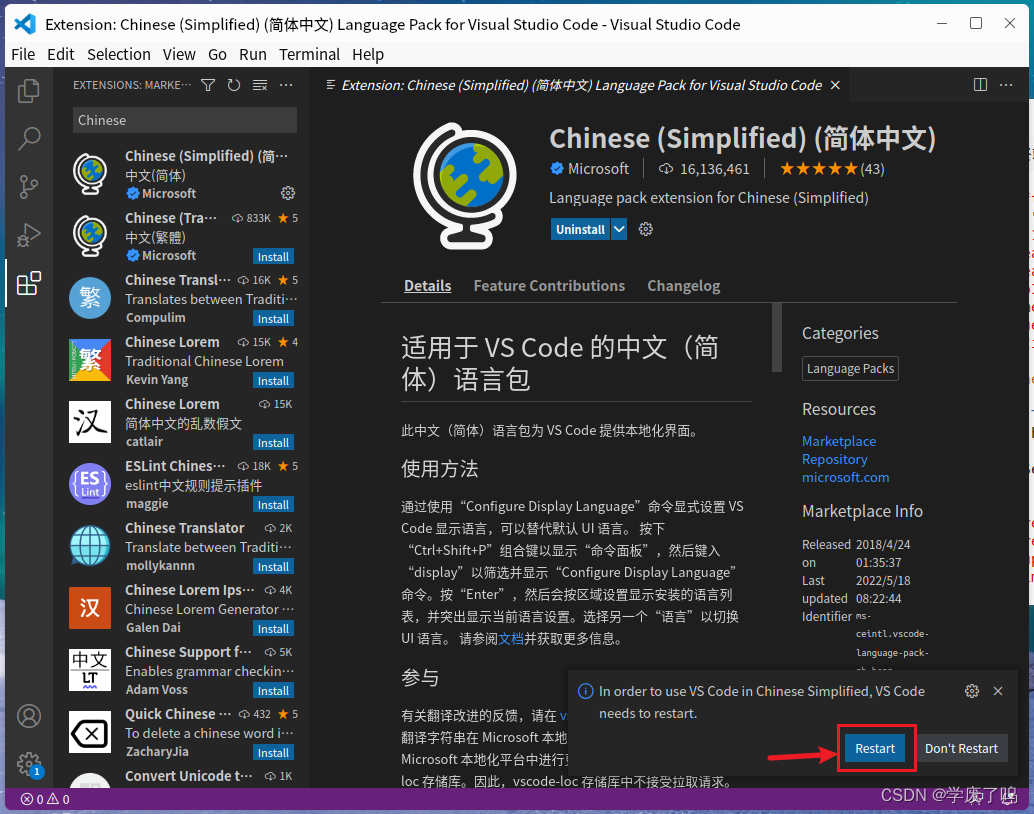Image resolution: width=1034 pixels, height=814 pixels.
Task: Open the File menu
Action: [x=23, y=54]
